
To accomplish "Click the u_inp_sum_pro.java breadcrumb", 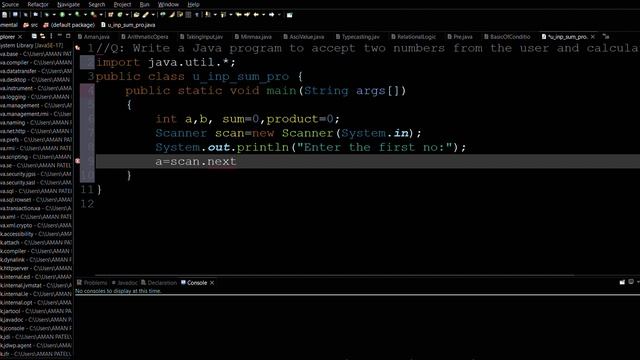I will click(128, 25).
